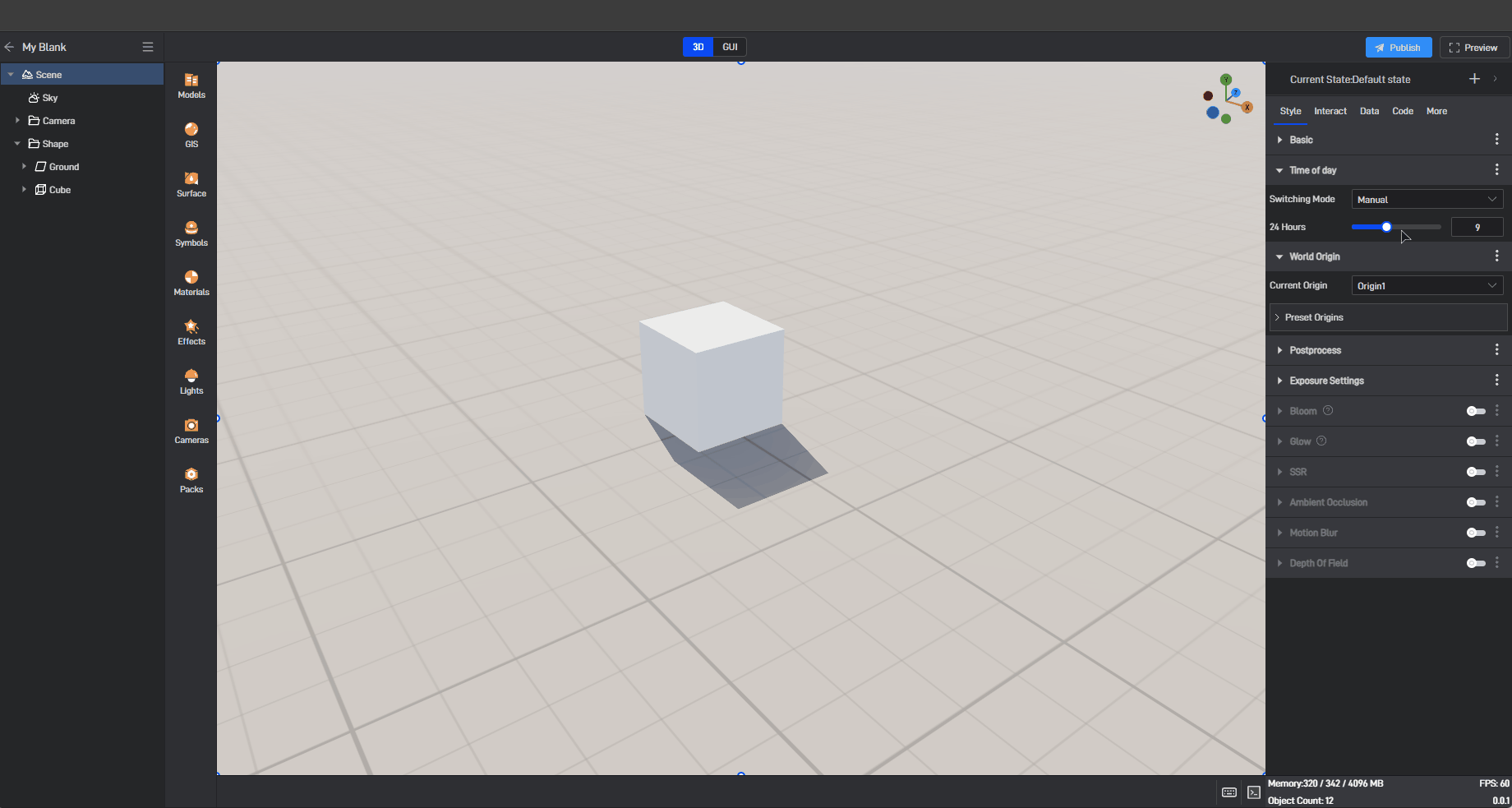
Task: Enable the Glow toggle
Action: pos(1476,441)
